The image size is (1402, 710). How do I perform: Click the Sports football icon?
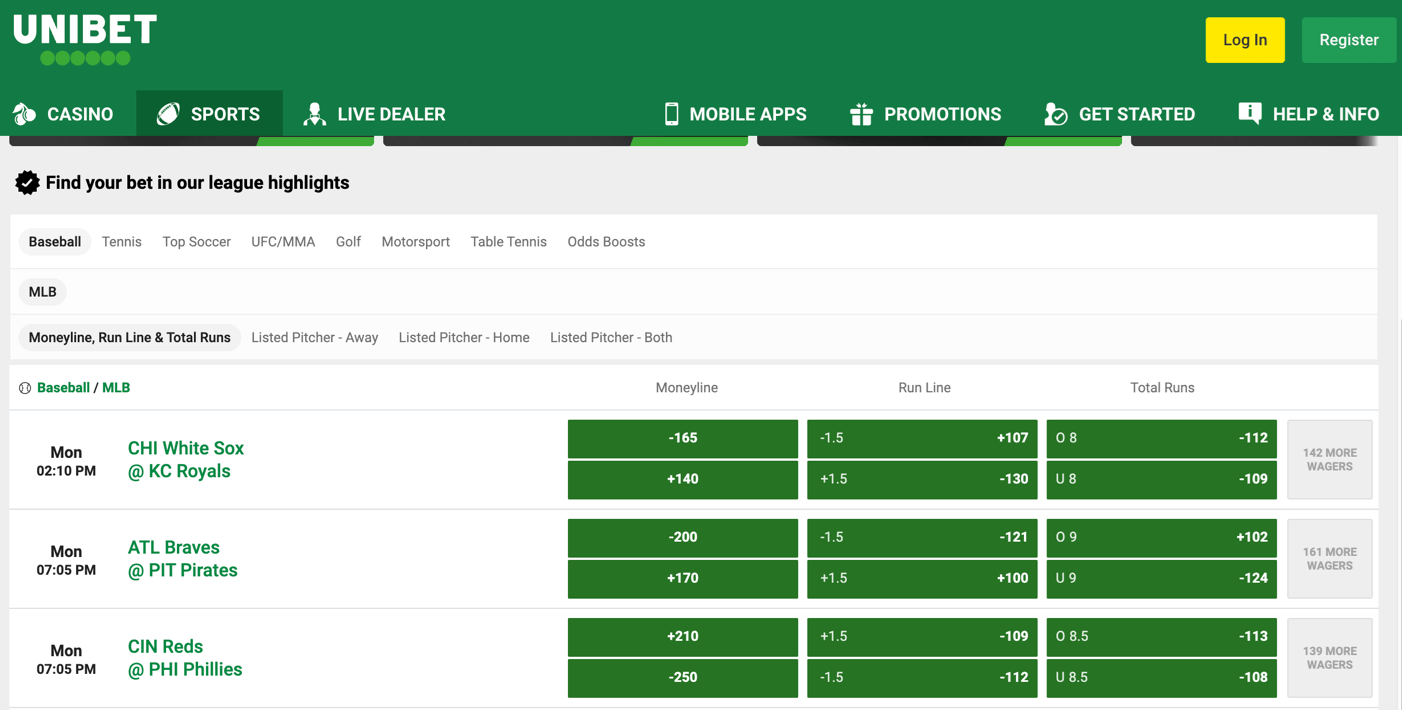pos(168,114)
